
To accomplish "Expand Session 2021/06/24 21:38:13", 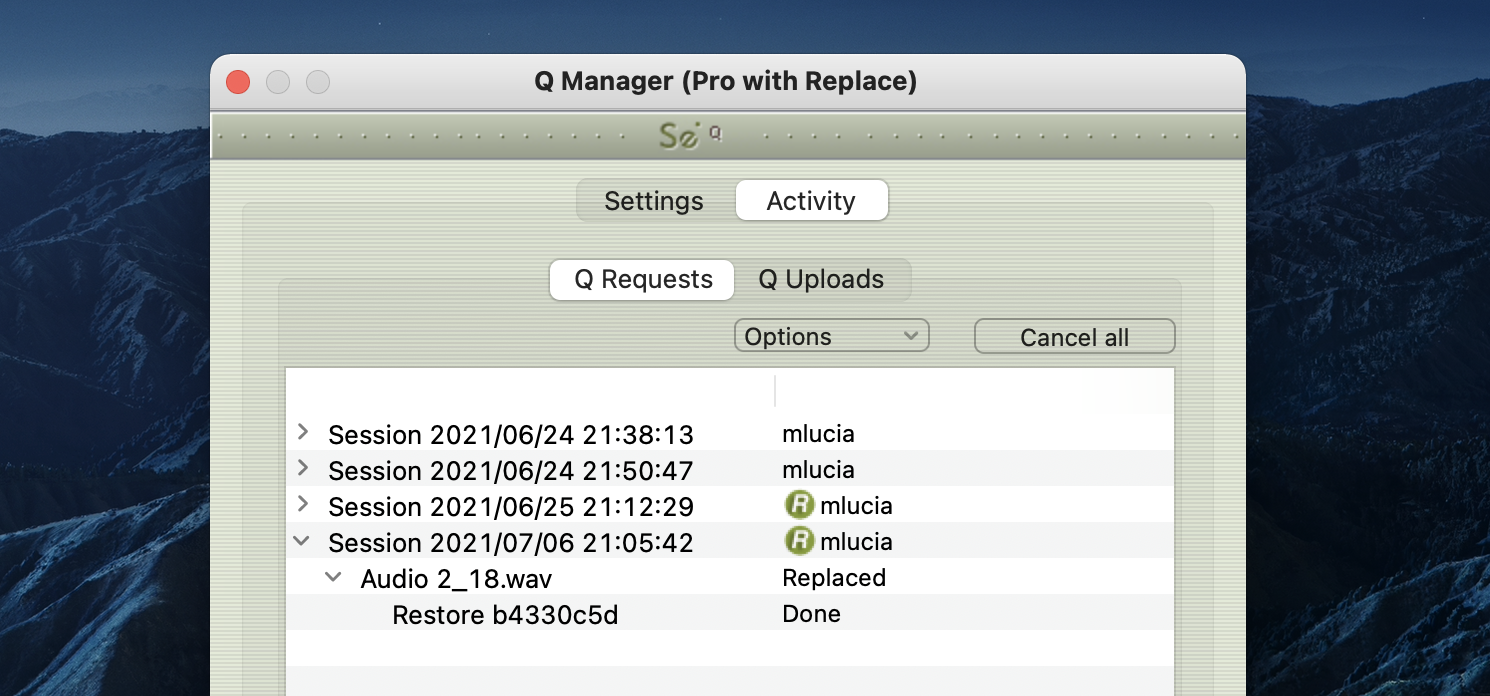I will point(303,433).
